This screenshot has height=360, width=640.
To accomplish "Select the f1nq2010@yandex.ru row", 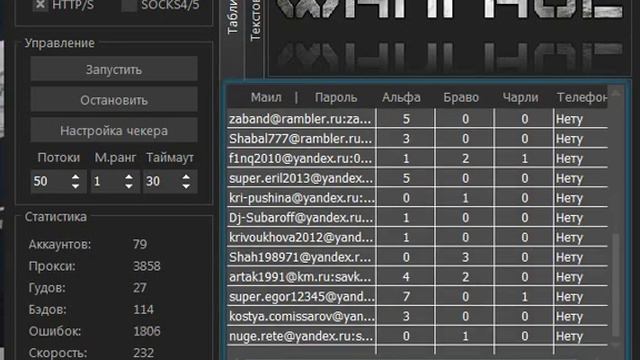I will coord(417,158).
